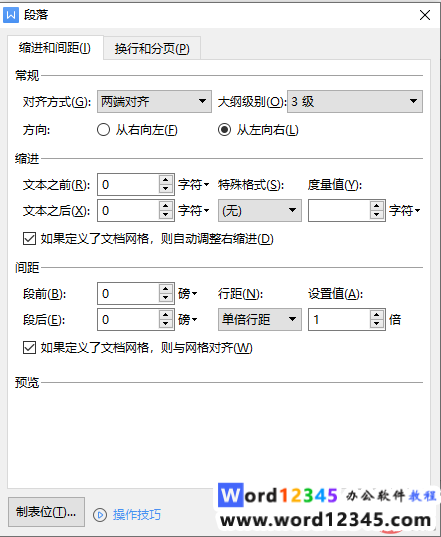
Task: Increase the 设置值 line spacing multiplier
Action: pyautogui.click(x=377, y=315)
